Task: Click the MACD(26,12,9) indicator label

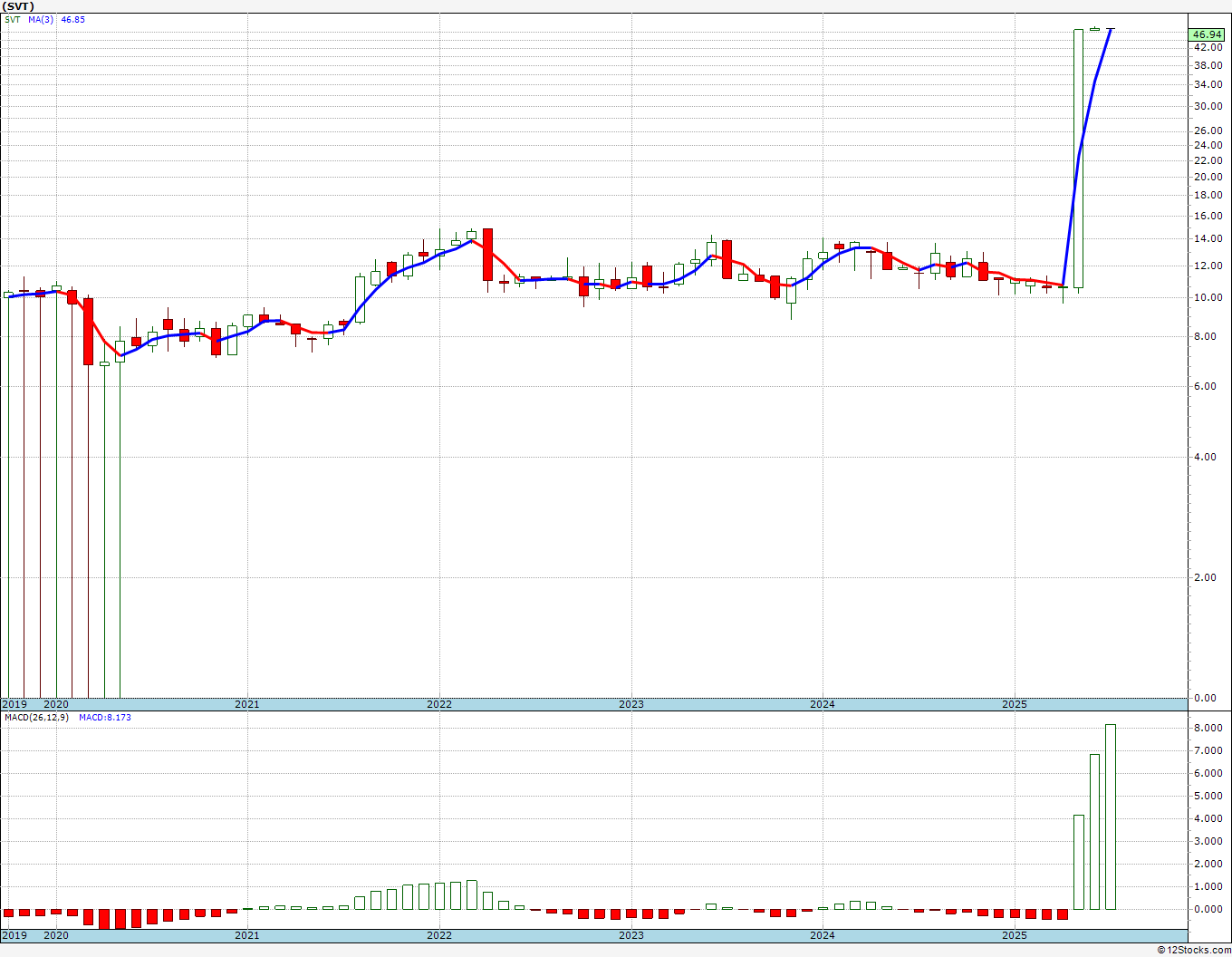Action: click(x=37, y=718)
